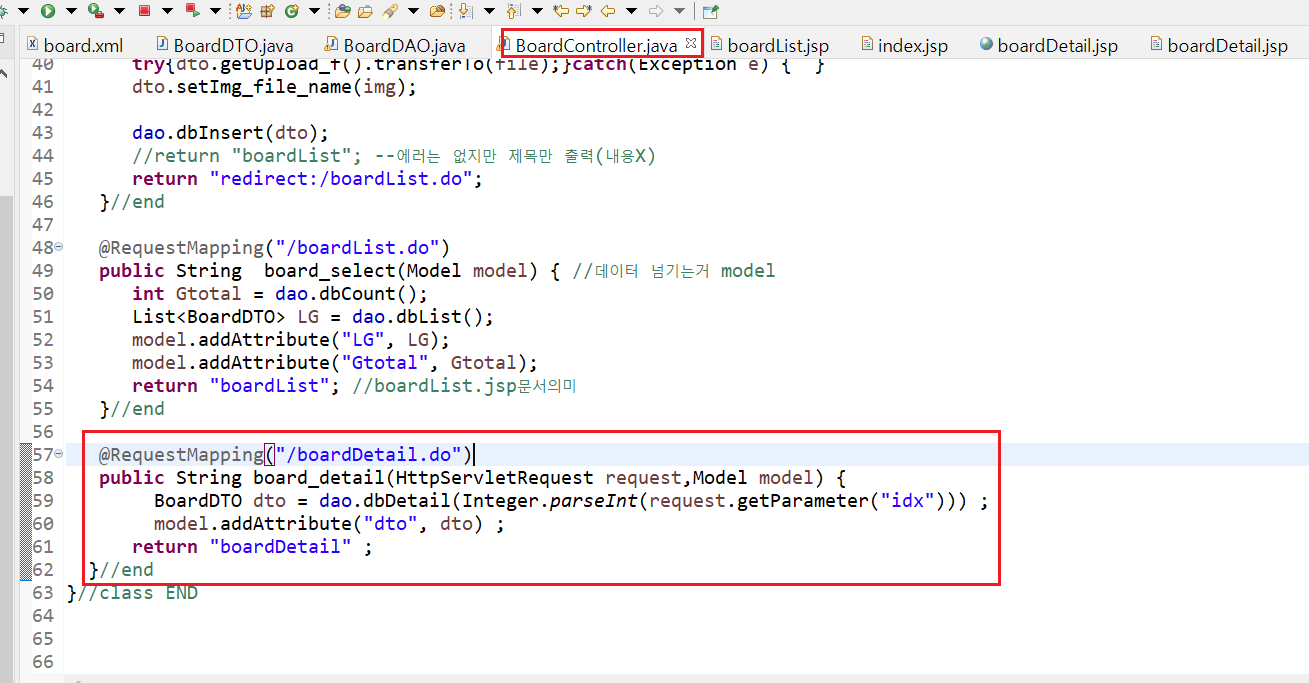Click the red square stop icon
The image size is (1309, 683).
pyautogui.click(x=144, y=11)
